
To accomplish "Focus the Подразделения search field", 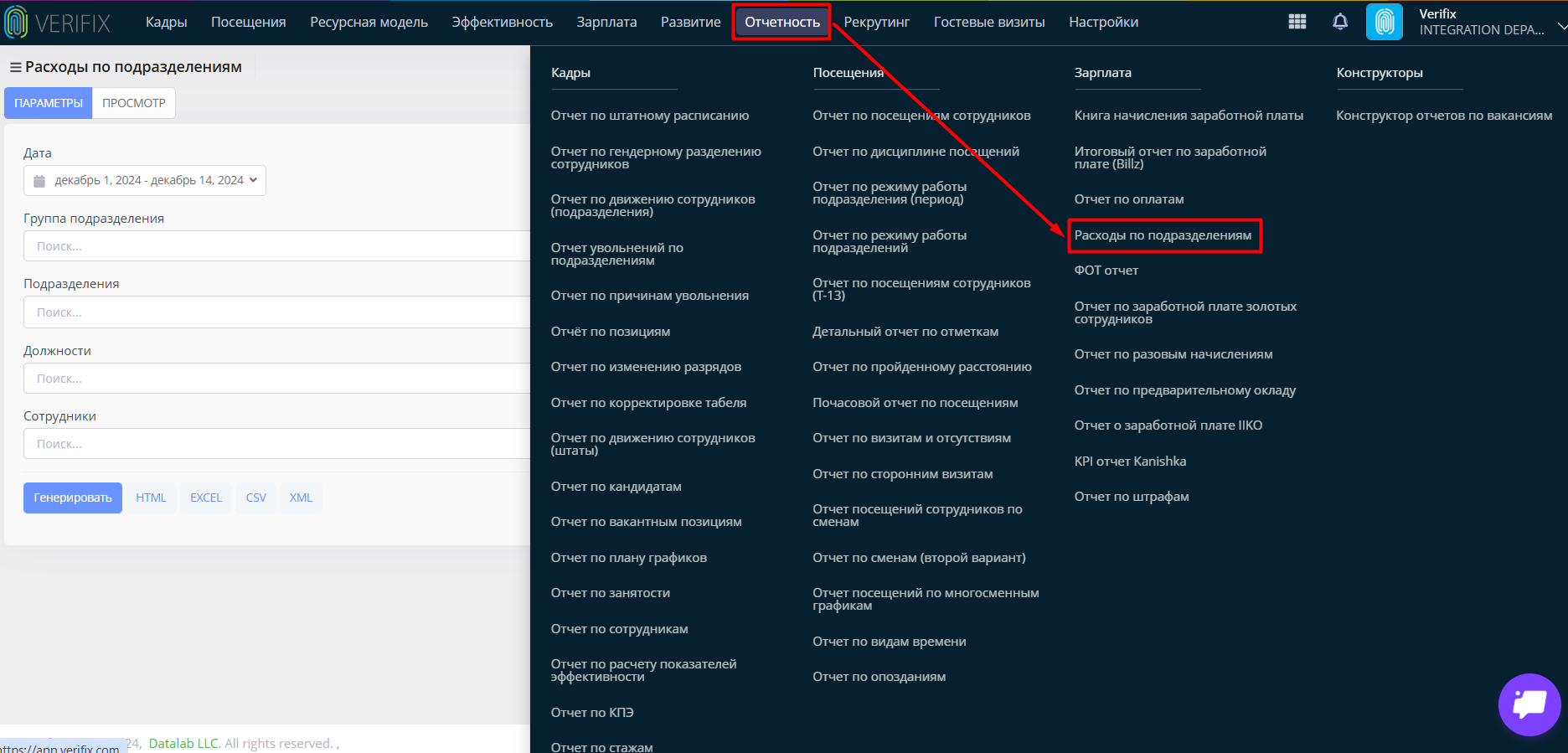I will 277,312.
